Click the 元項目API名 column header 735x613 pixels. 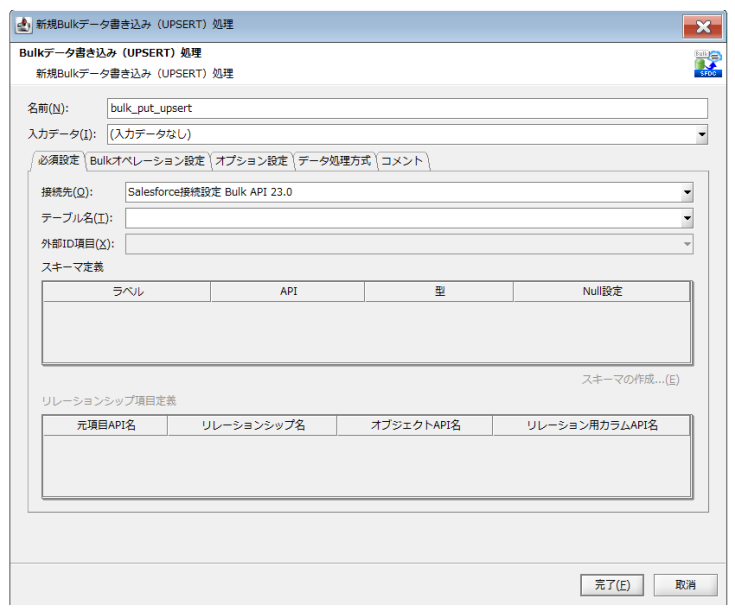pyautogui.click(x=105, y=425)
